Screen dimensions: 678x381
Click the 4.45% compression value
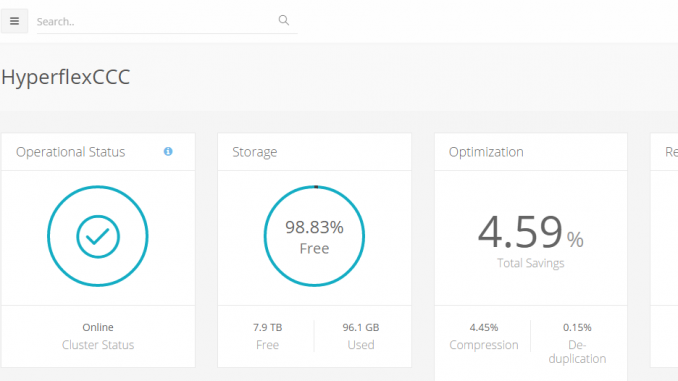tap(484, 327)
